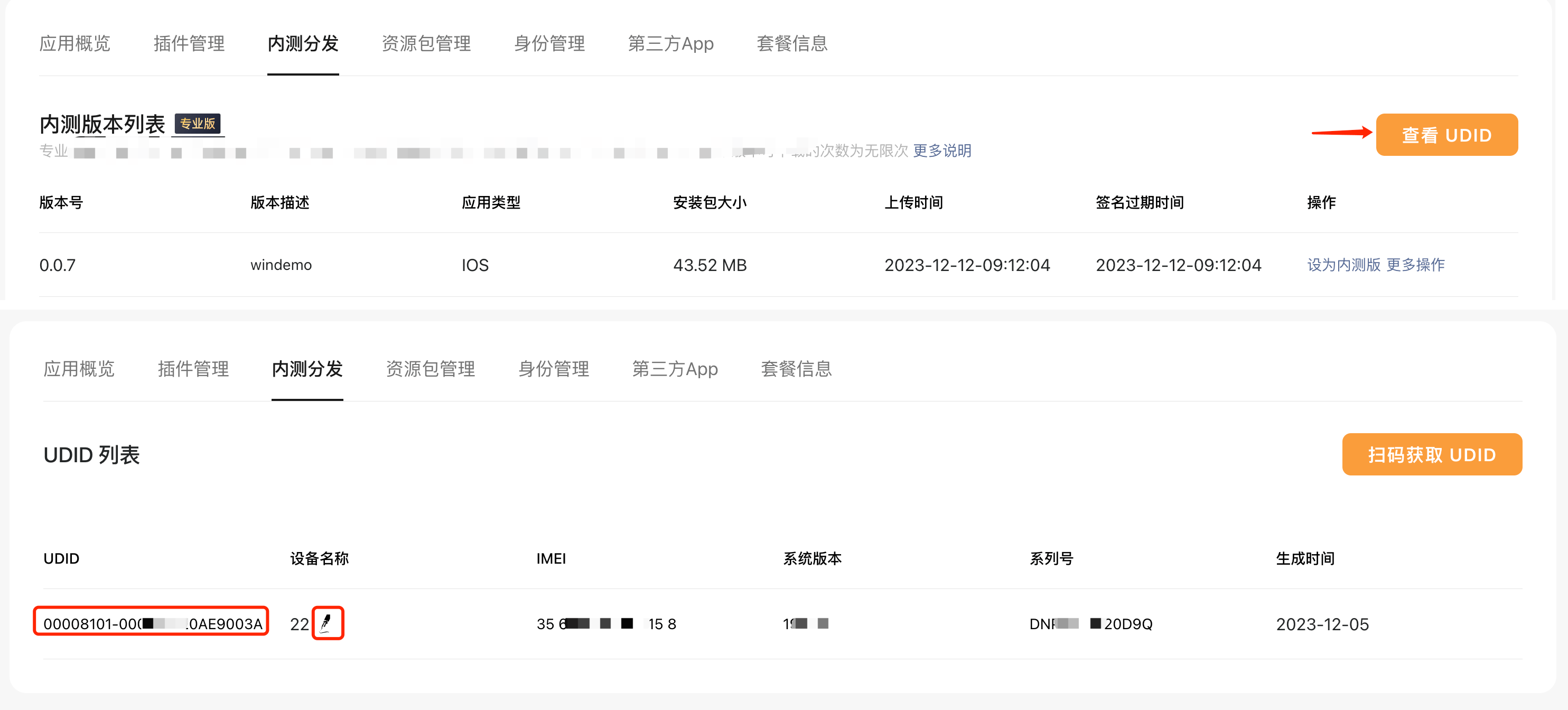Viewport: 1568px width, 710px height.
Task: Switch to 应用概览 tab in top panel
Action: pyautogui.click(x=75, y=43)
